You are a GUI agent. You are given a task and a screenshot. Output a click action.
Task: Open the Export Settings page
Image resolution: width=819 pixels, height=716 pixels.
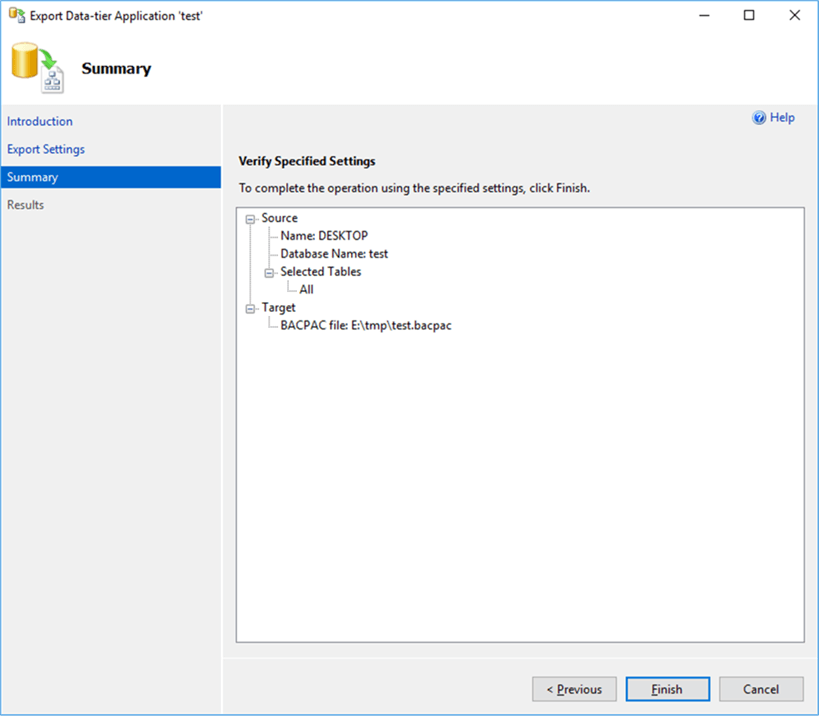point(46,149)
